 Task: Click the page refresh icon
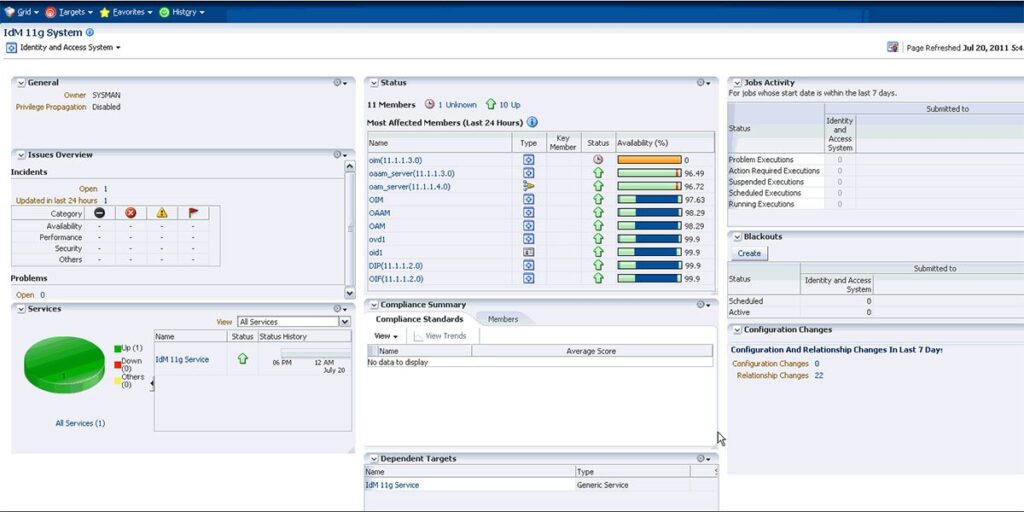893,47
